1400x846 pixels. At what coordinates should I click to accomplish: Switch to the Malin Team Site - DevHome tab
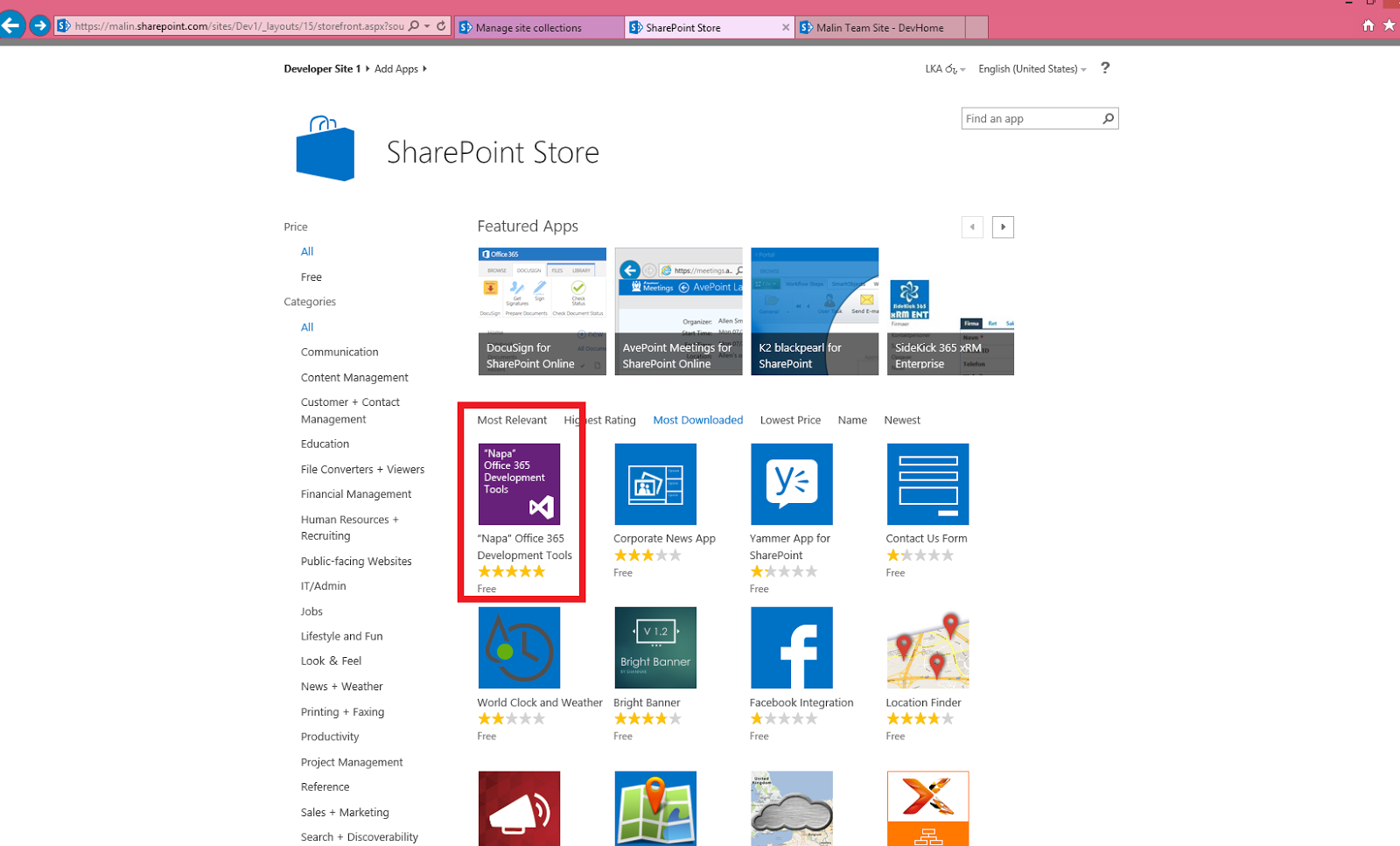pos(882,28)
